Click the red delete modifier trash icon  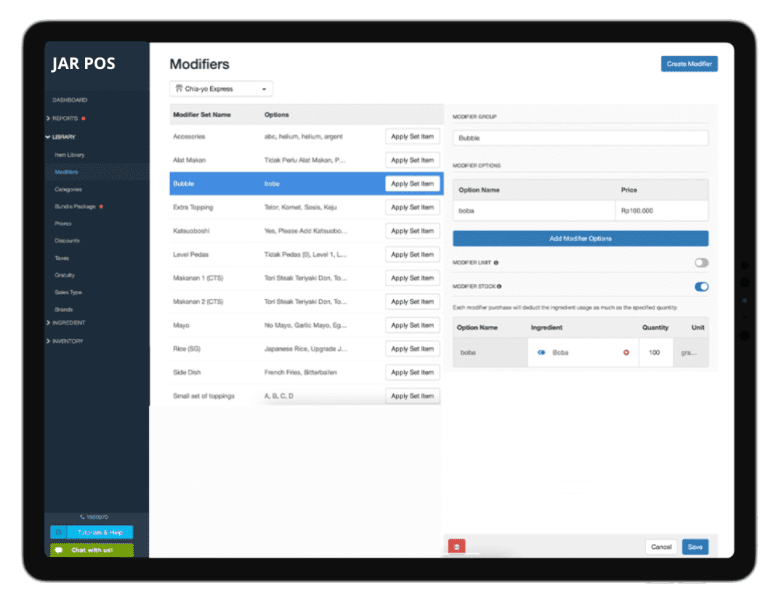(x=457, y=547)
